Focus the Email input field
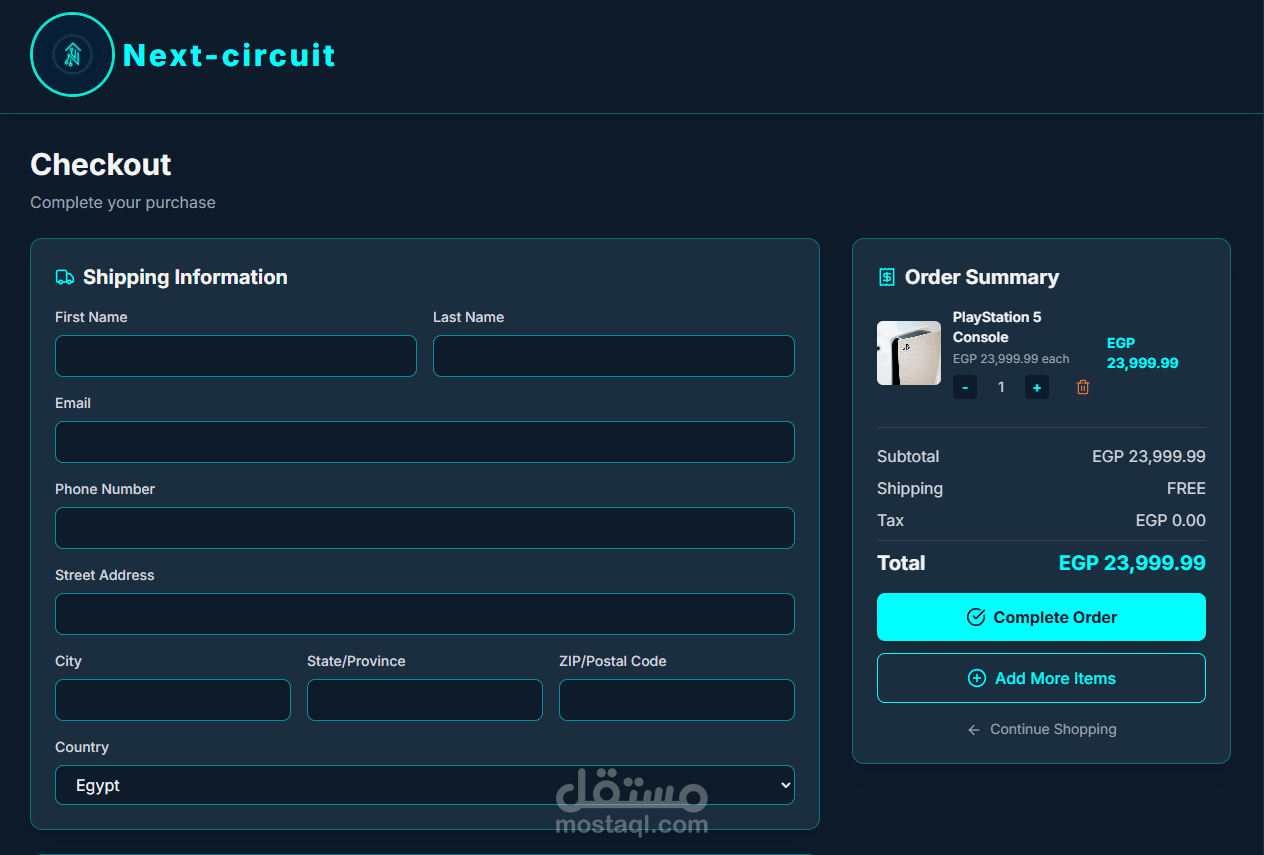Screen dimensions: 1264x855 pos(425,442)
